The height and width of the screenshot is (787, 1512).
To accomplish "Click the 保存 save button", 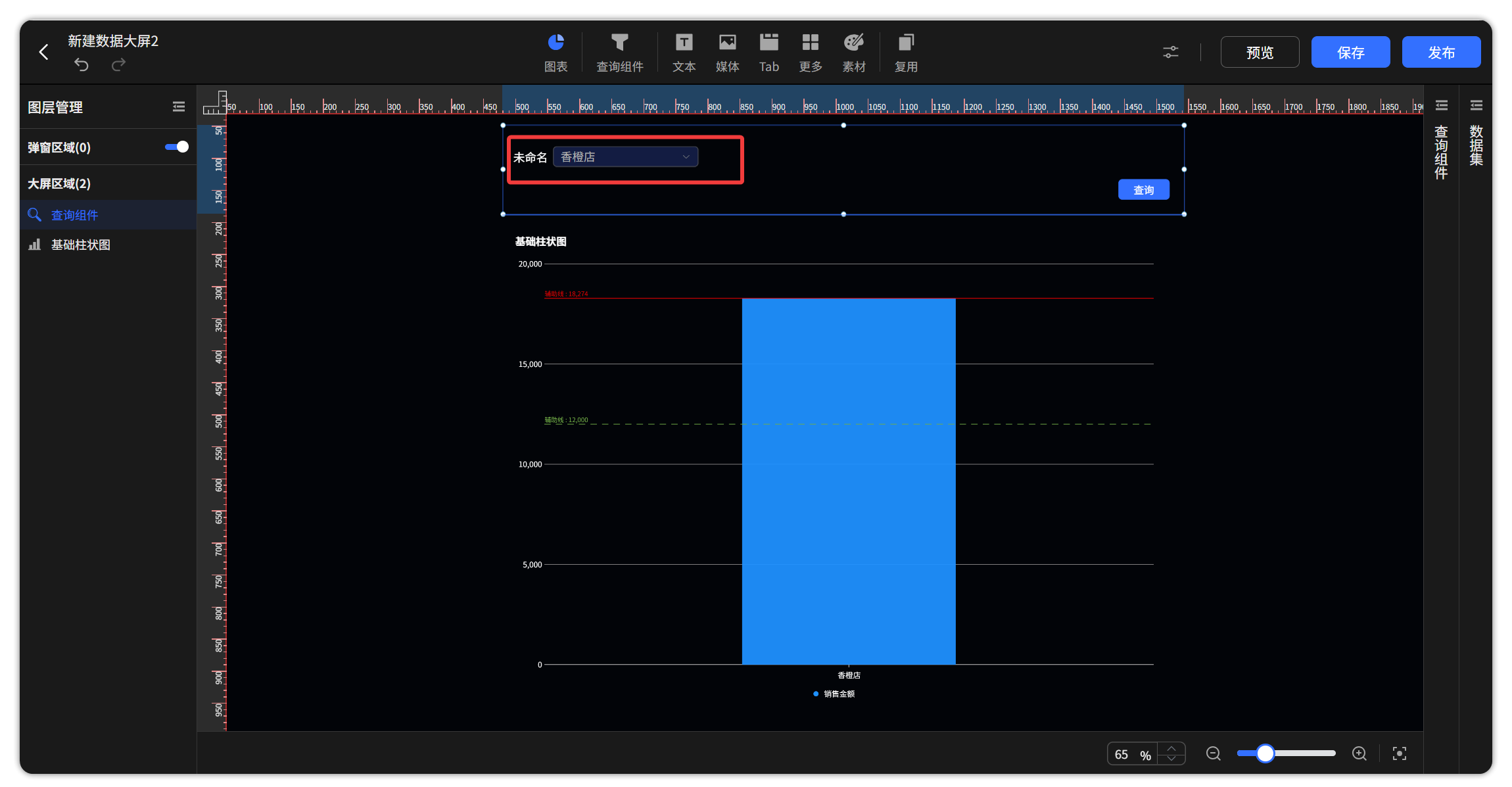I will [1350, 52].
